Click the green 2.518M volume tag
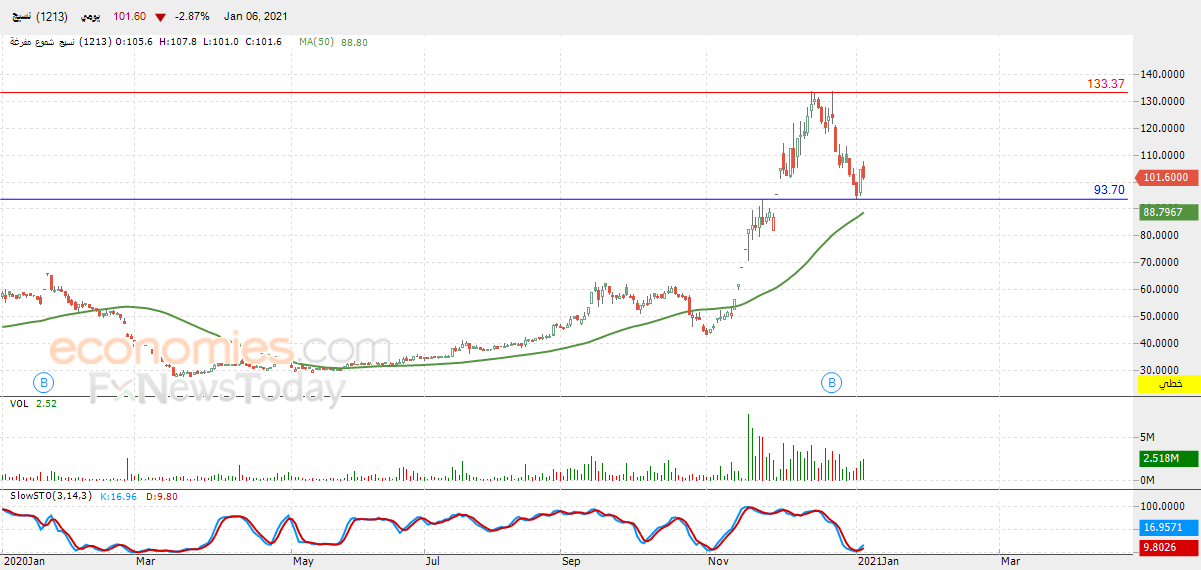1201x570 pixels. click(x=1168, y=458)
